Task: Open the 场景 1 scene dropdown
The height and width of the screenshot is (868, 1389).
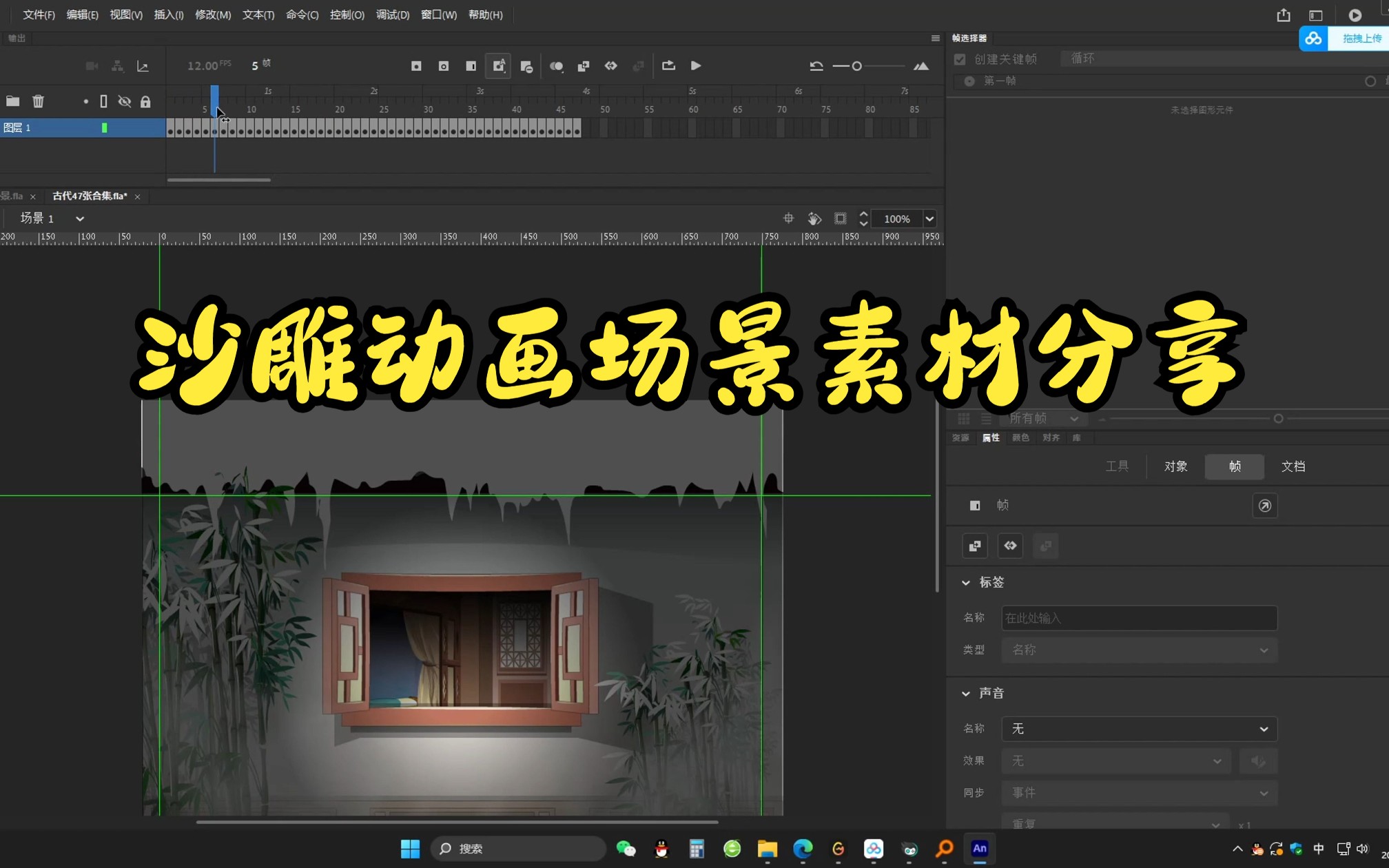Action: pos(80,218)
